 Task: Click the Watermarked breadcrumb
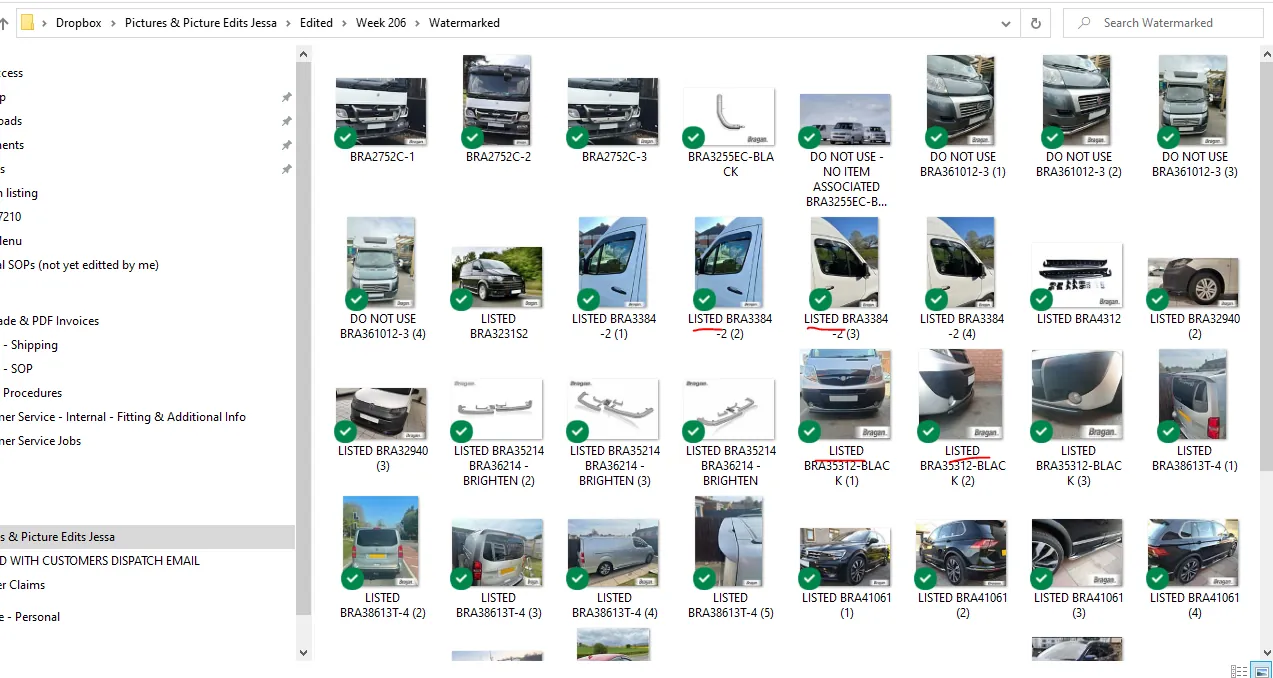pyautogui.click(x=464, y=23)
